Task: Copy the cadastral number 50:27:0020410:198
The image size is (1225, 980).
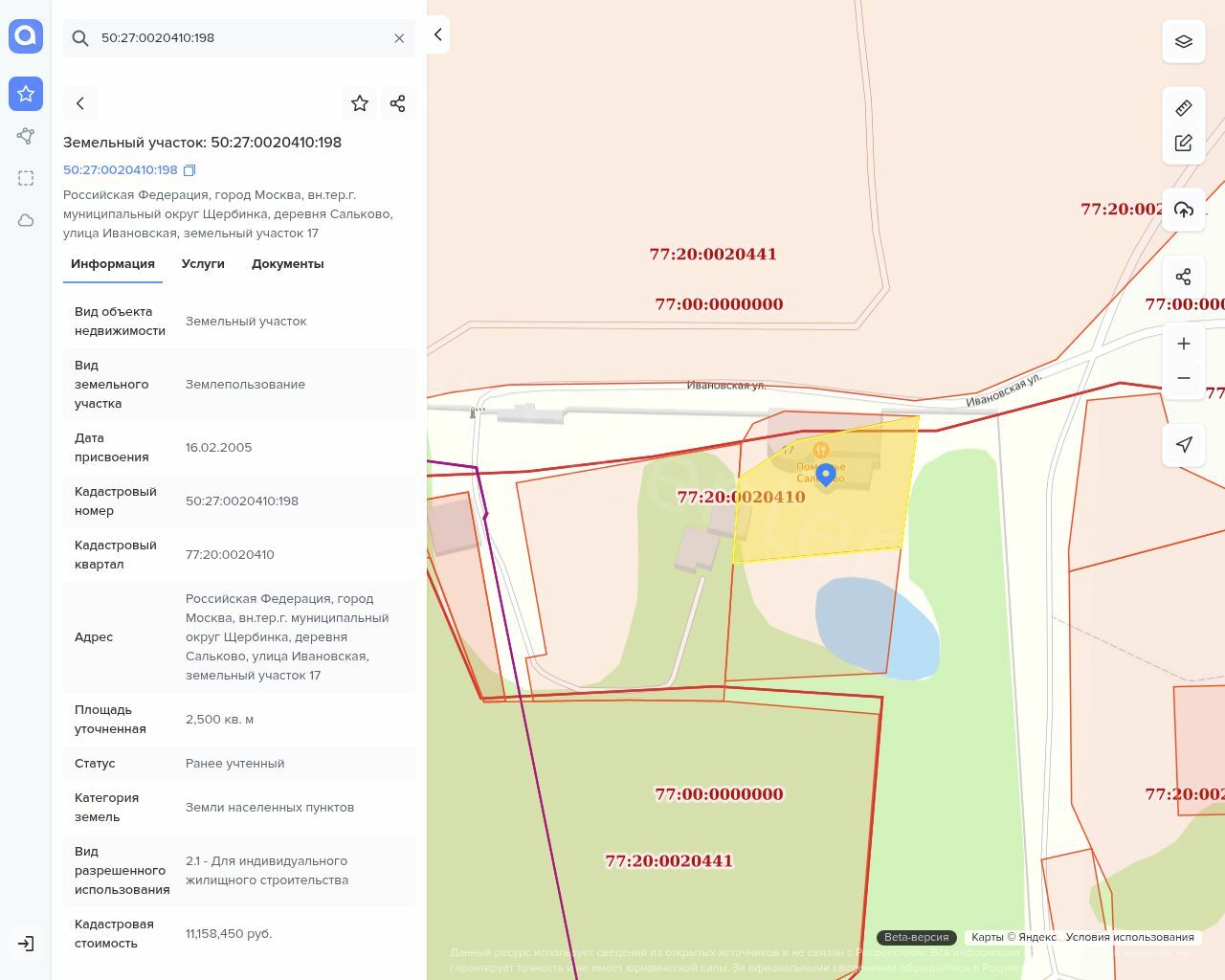Action: pyautogui.click(x=189, y=170)
